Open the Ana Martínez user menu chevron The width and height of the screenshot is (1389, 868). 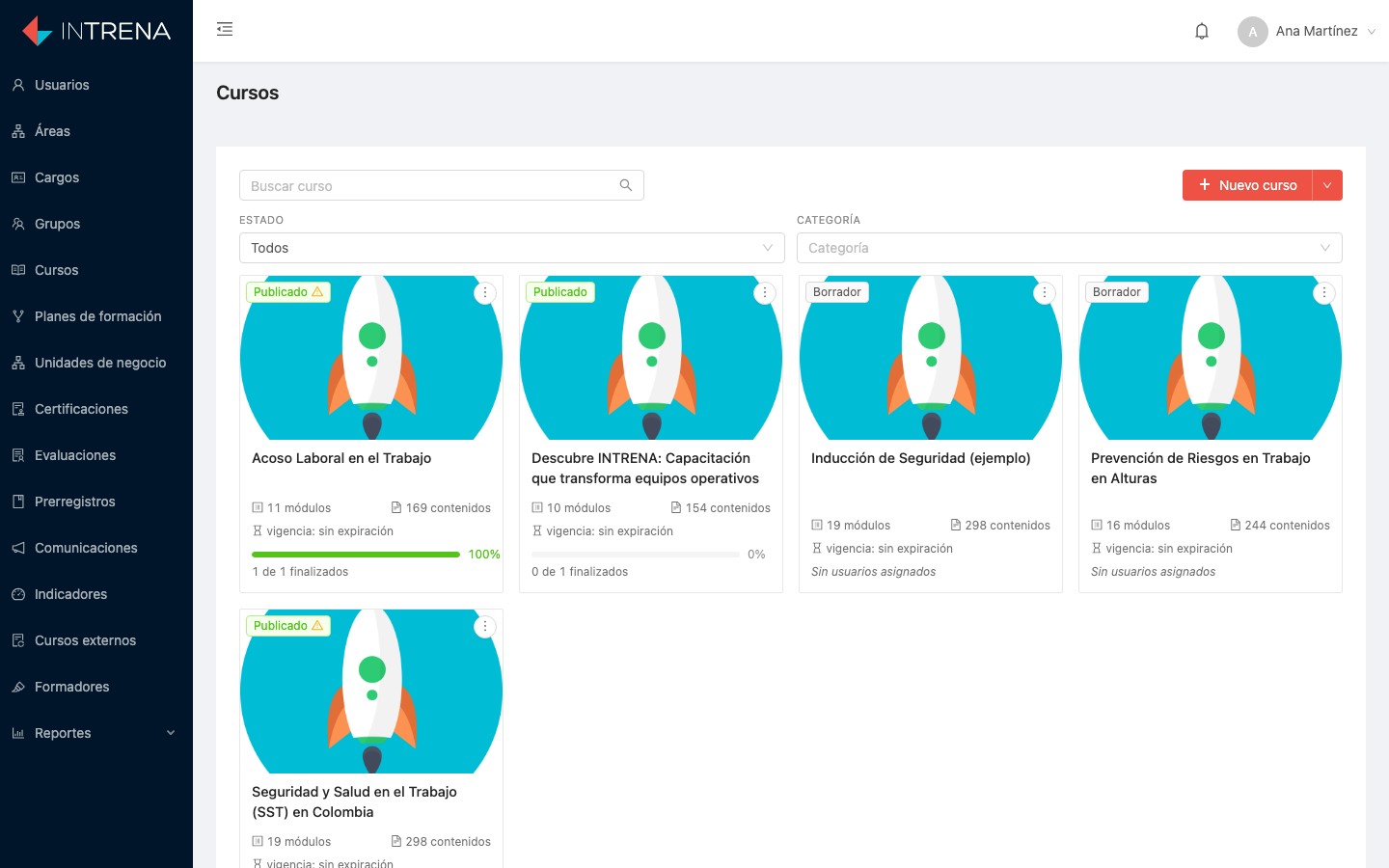1372,32
